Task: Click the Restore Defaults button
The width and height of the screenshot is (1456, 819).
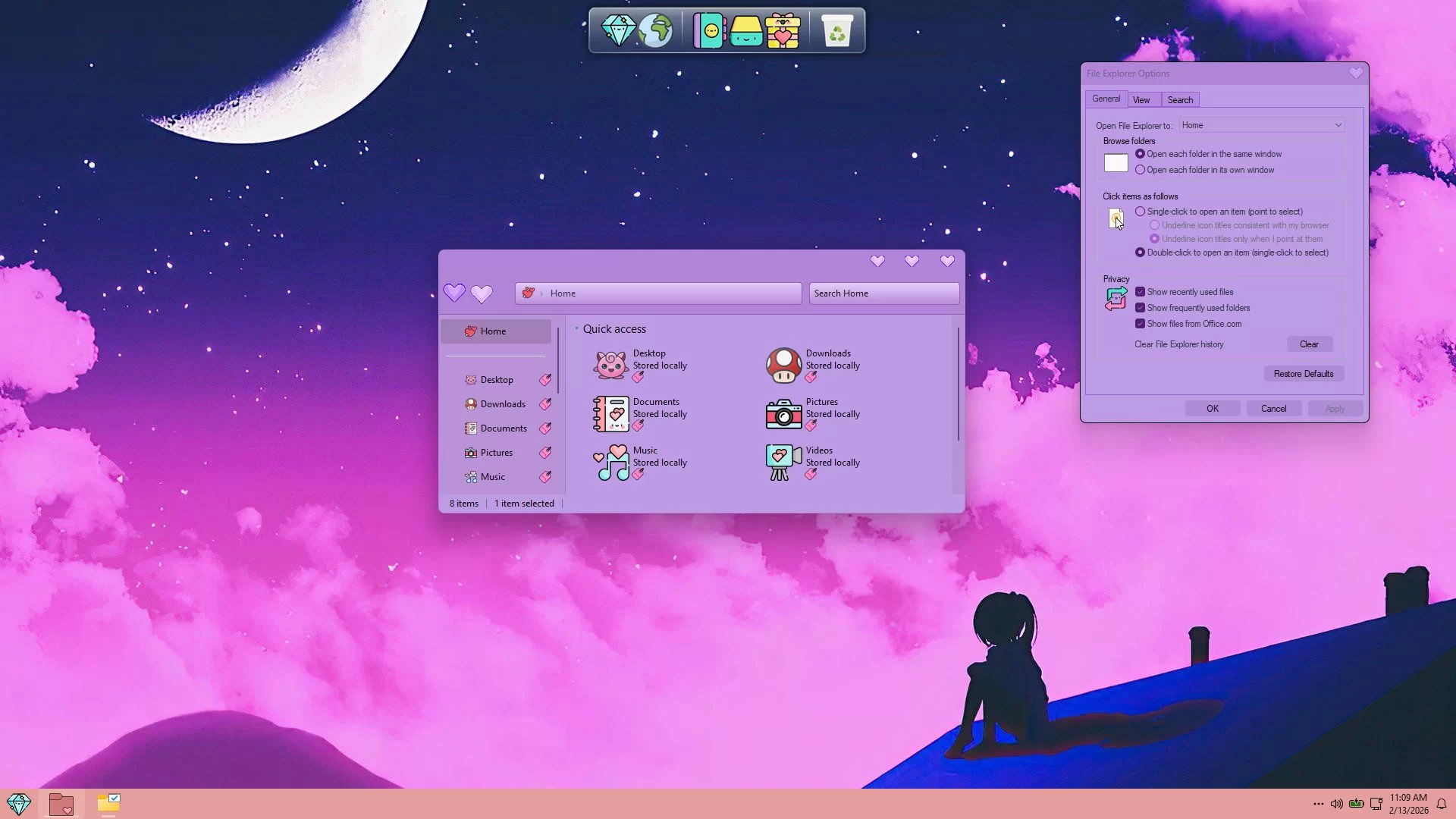Action: coord(1303,374)
